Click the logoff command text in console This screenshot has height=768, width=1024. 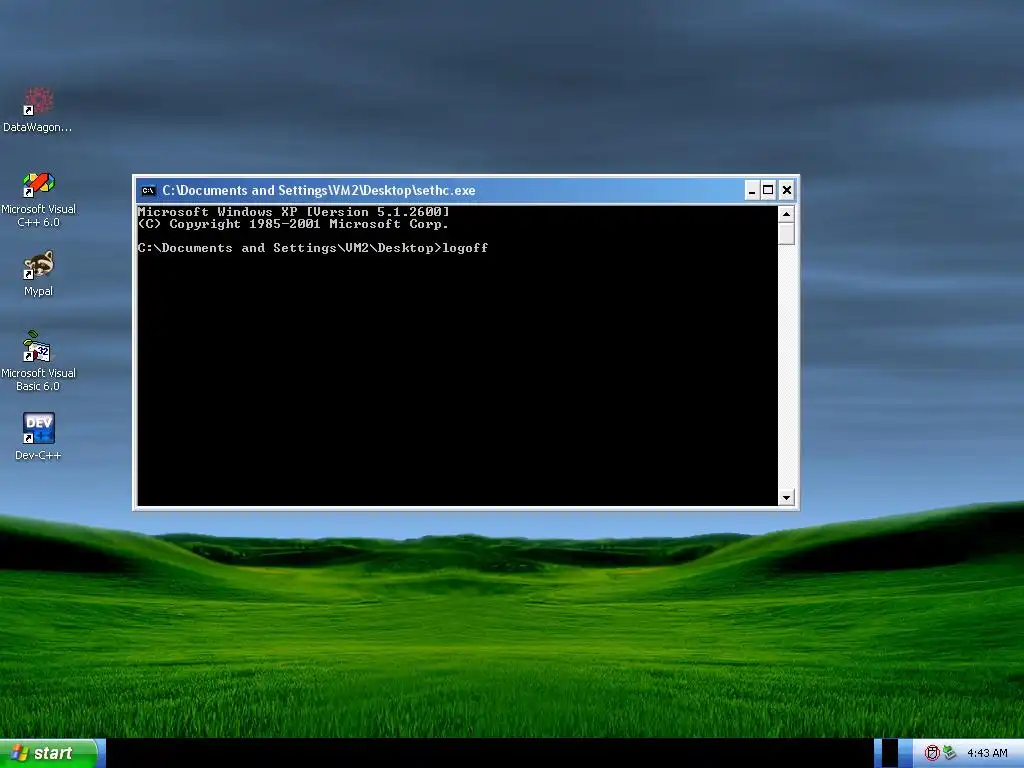click(465, 248)
